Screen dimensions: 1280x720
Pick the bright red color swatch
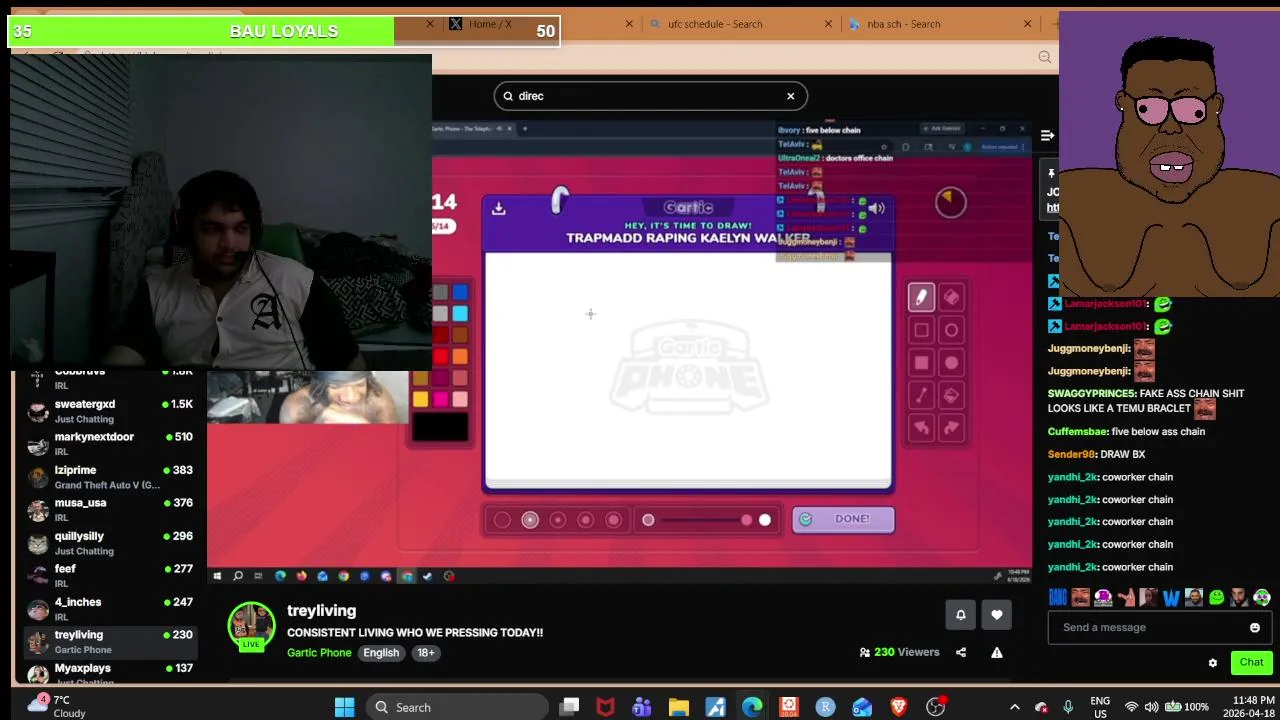441,356
